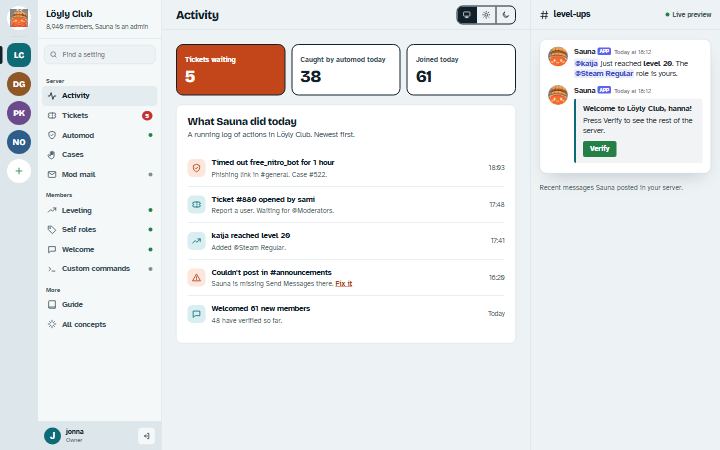This screenshot has height=450, width=720.
Task: Switch to the DG server
Action: [19, 84]
